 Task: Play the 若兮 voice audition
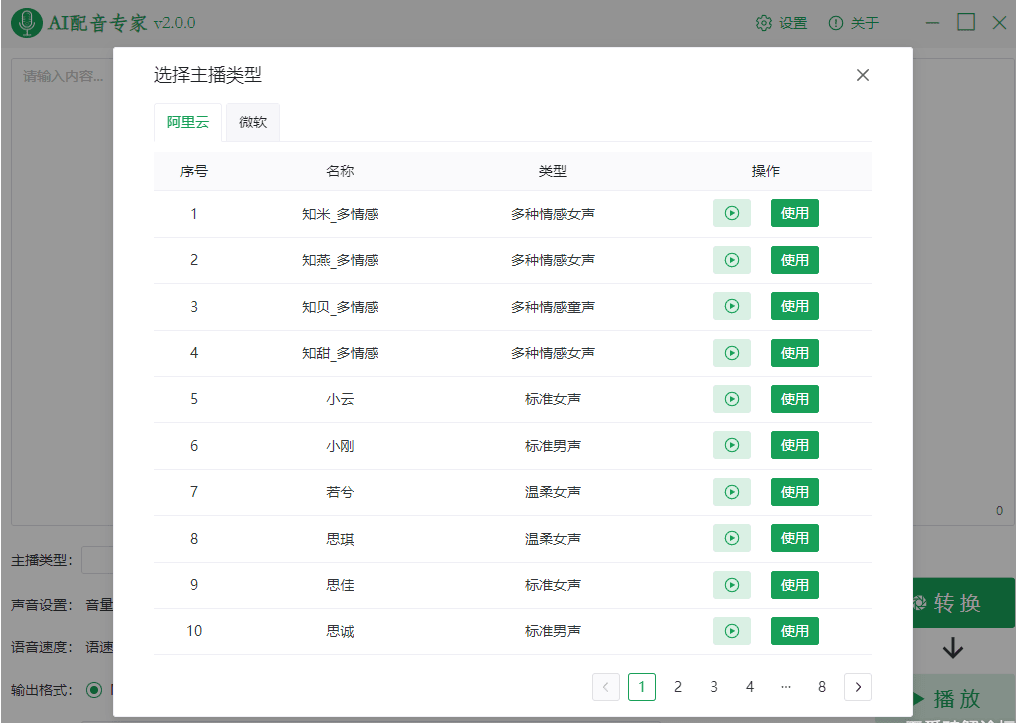click(731, 491)
